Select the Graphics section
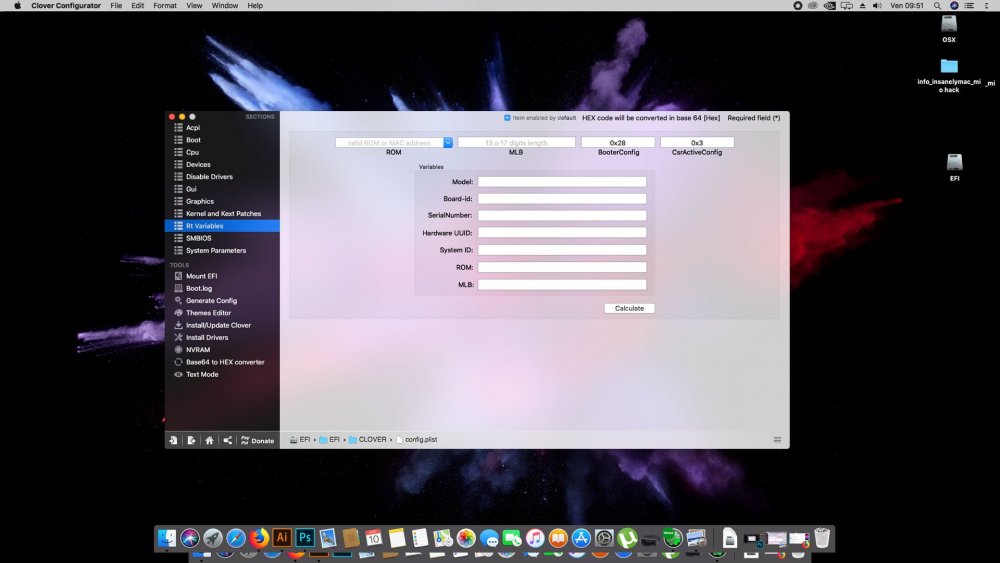 coord(221,201)
